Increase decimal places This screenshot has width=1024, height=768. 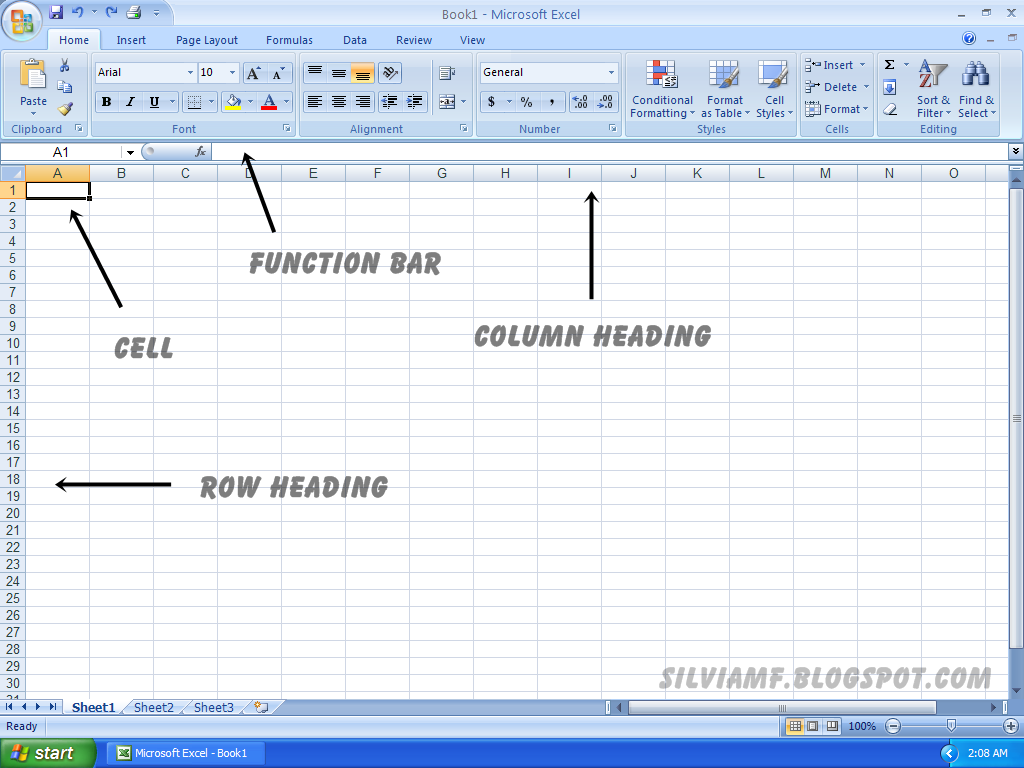tap(580, 102)
